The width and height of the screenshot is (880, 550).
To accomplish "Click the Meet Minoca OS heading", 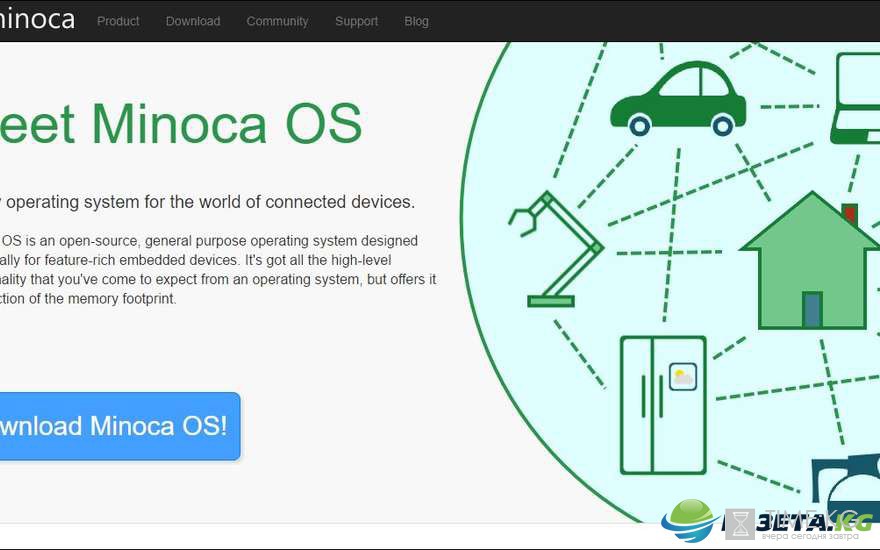I will pos(181,123).
